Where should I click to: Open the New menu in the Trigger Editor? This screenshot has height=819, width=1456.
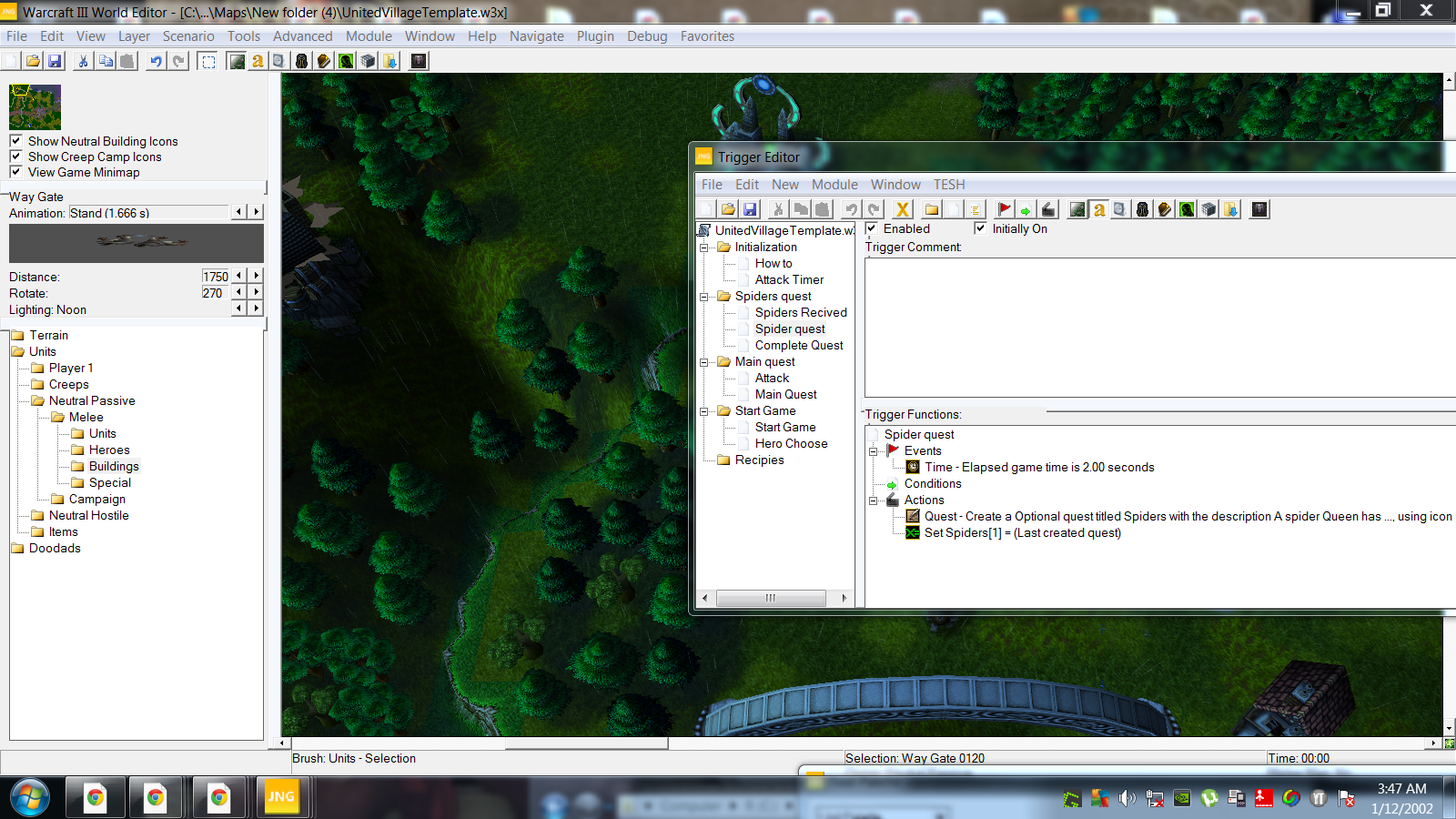click(785, 185)
